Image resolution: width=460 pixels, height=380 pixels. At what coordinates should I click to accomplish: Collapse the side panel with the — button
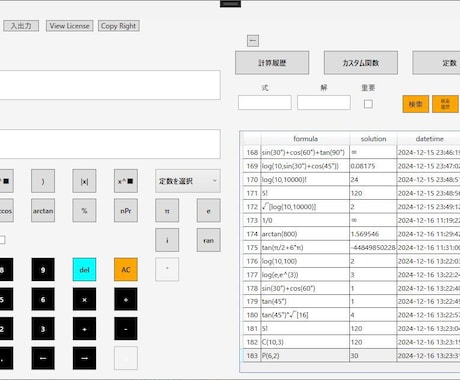tap(253, 41)
